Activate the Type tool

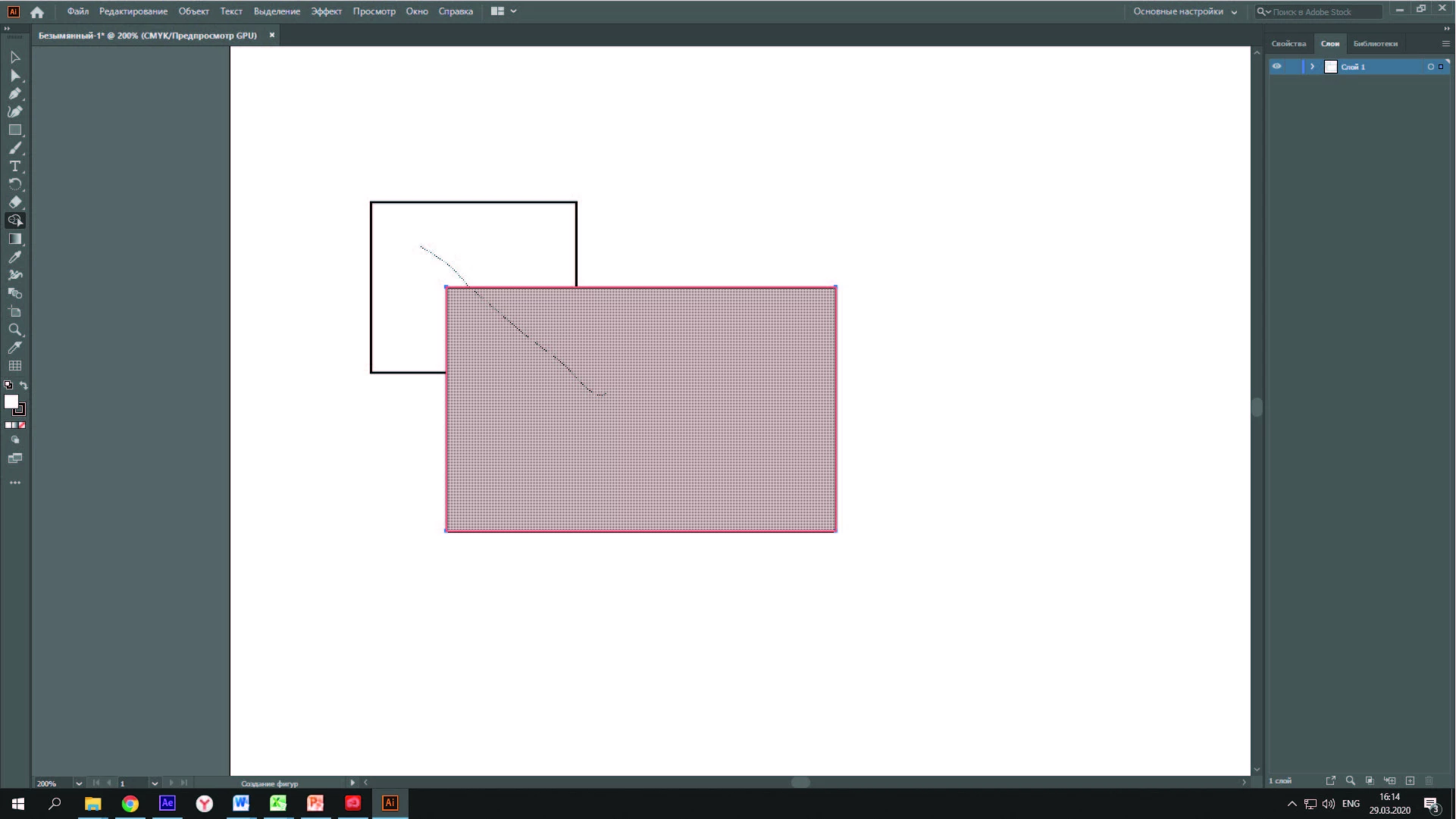14,166
